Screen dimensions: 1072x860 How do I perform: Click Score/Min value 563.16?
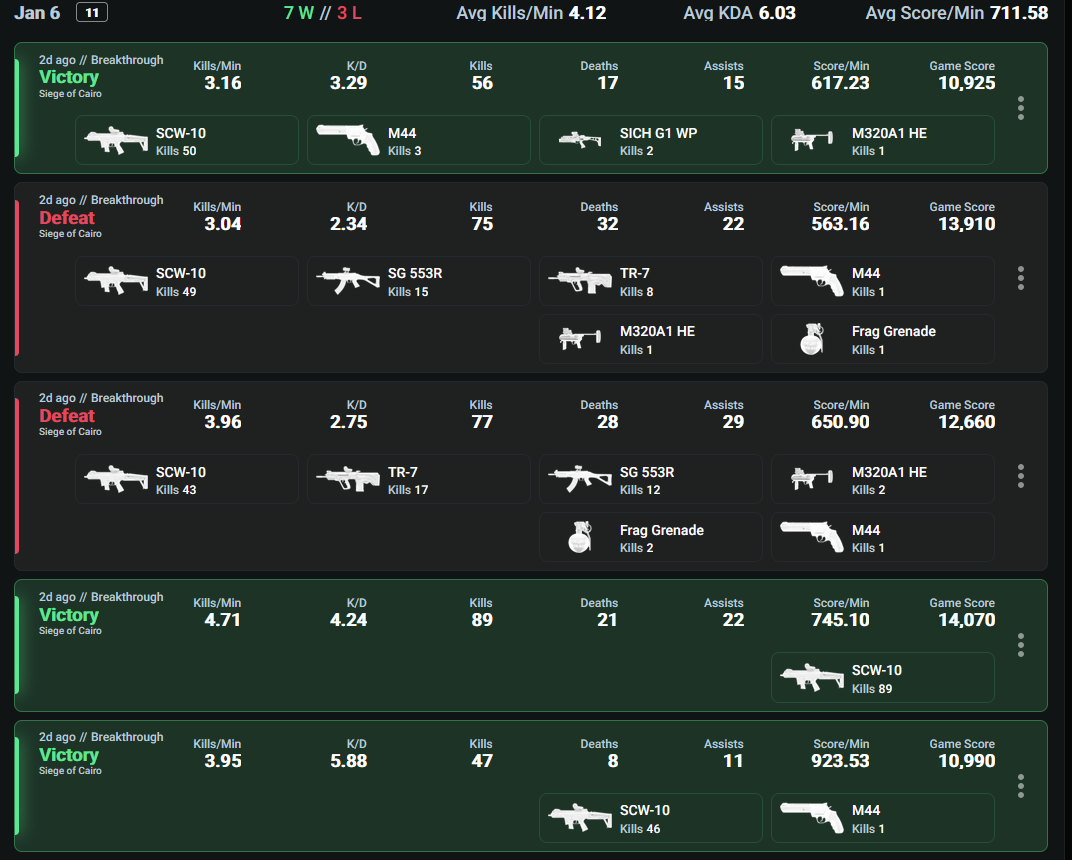pos(840,224)
